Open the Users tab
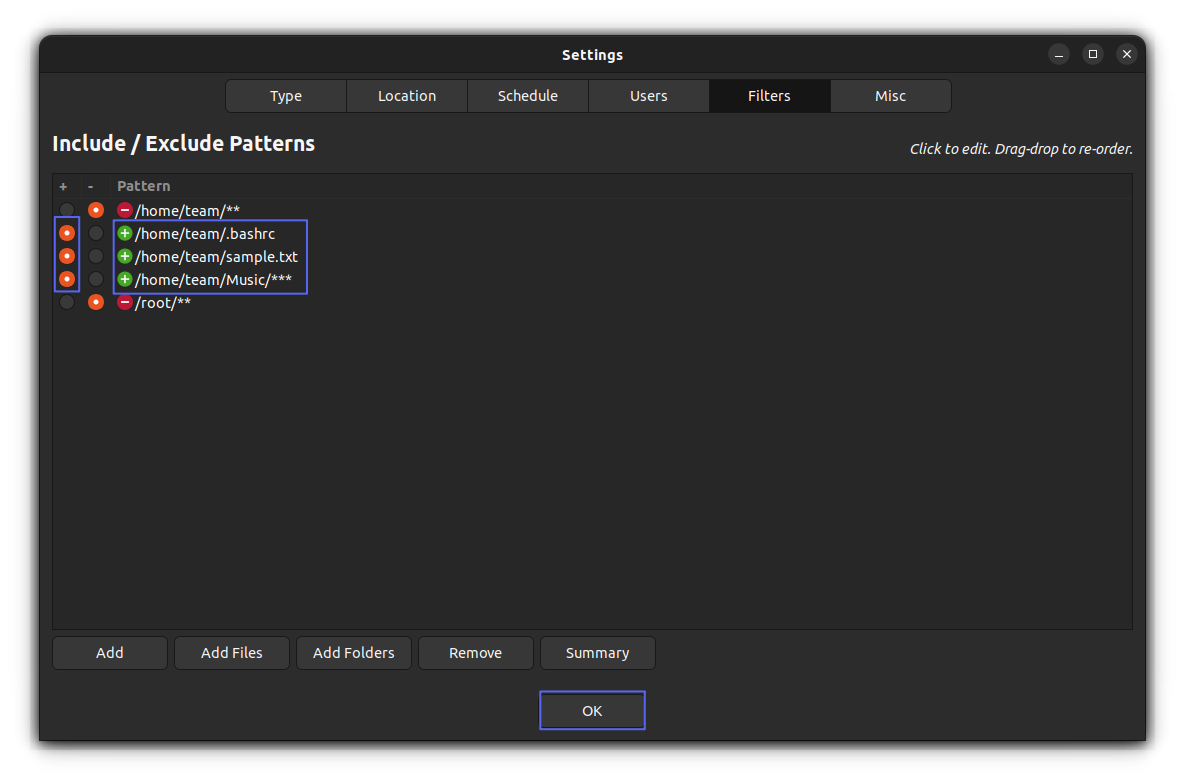The height and width of the screenshot is (782, 1185). click(x=648, y=96)
